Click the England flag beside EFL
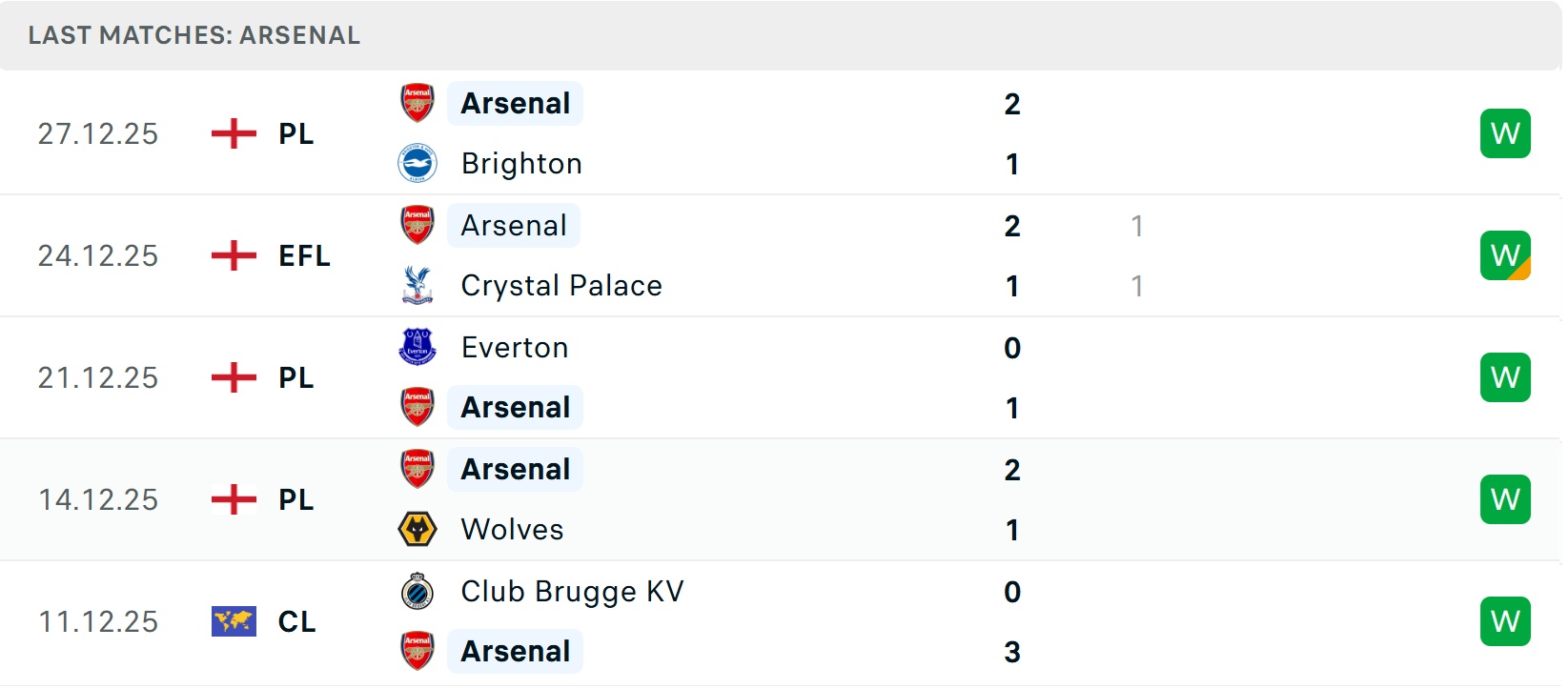The image size is (1568, 689). 234,255
